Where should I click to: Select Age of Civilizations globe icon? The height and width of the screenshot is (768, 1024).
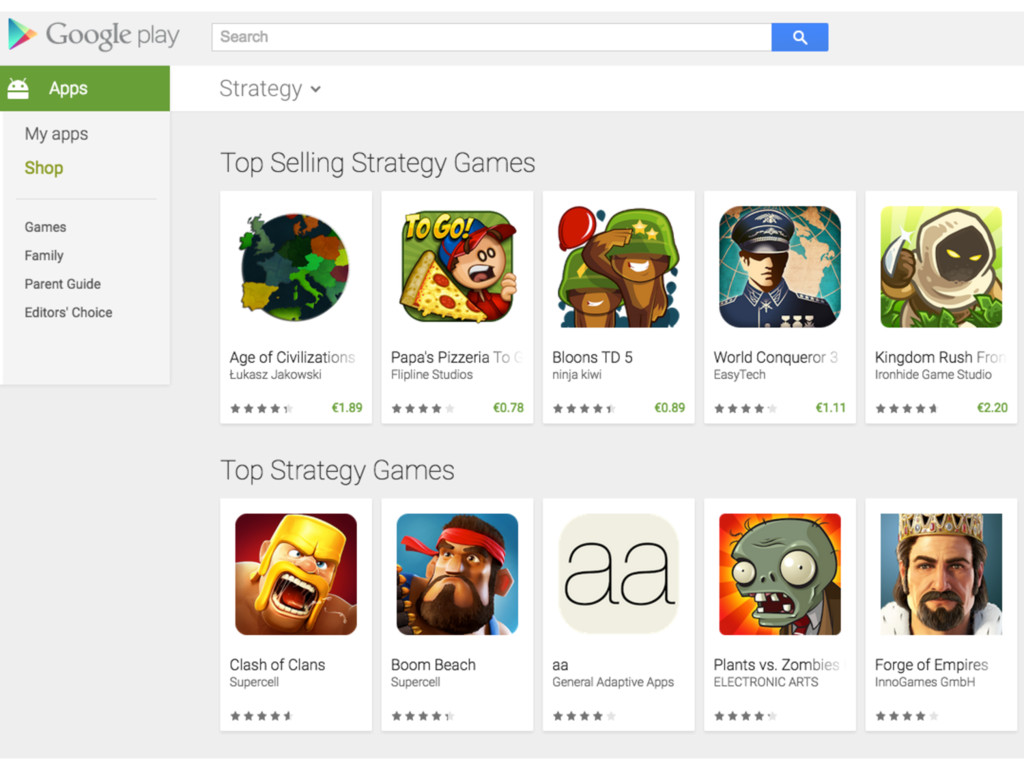[x=295, y=267]
